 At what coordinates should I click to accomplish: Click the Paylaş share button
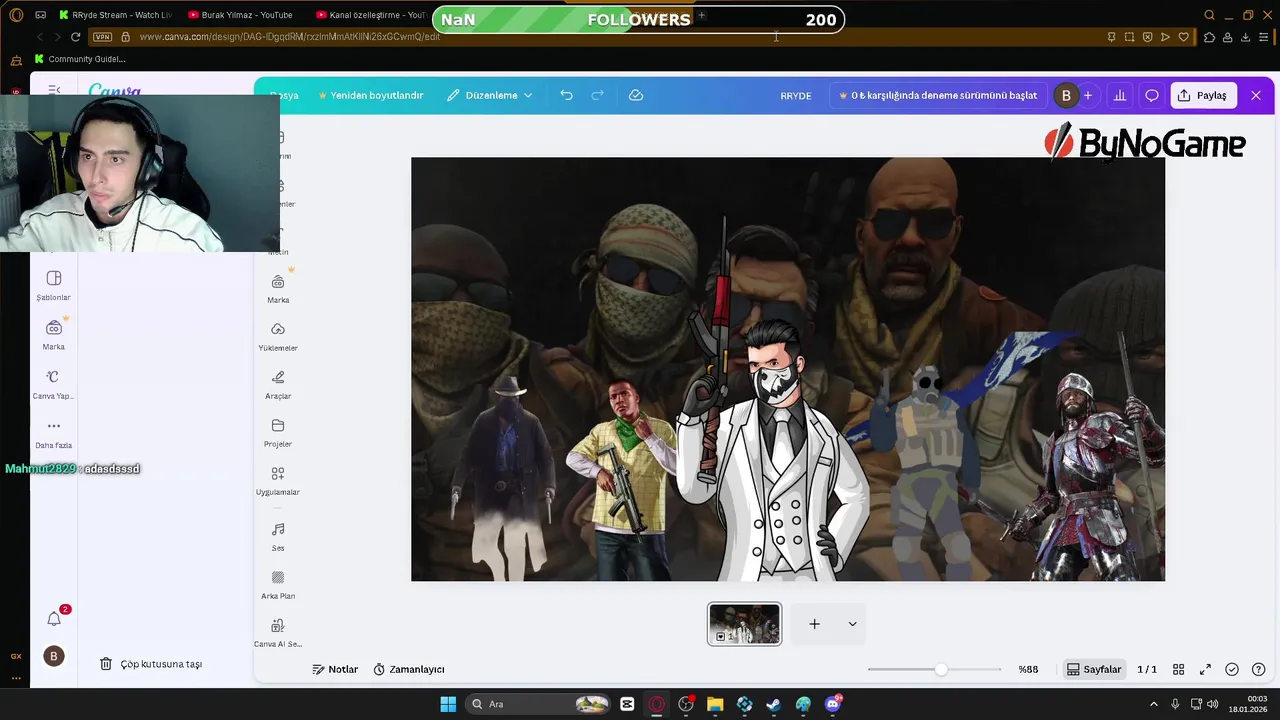coord(1202,95)
